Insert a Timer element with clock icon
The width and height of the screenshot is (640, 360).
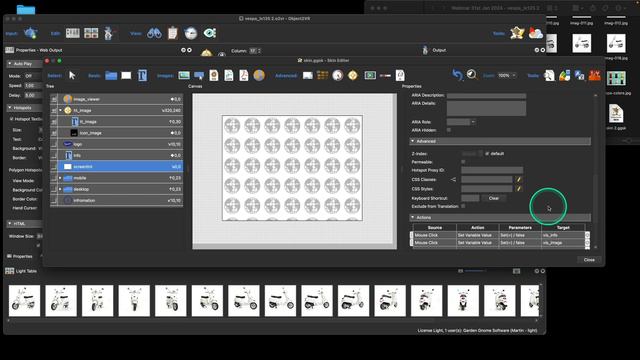[x=338, y=76]
